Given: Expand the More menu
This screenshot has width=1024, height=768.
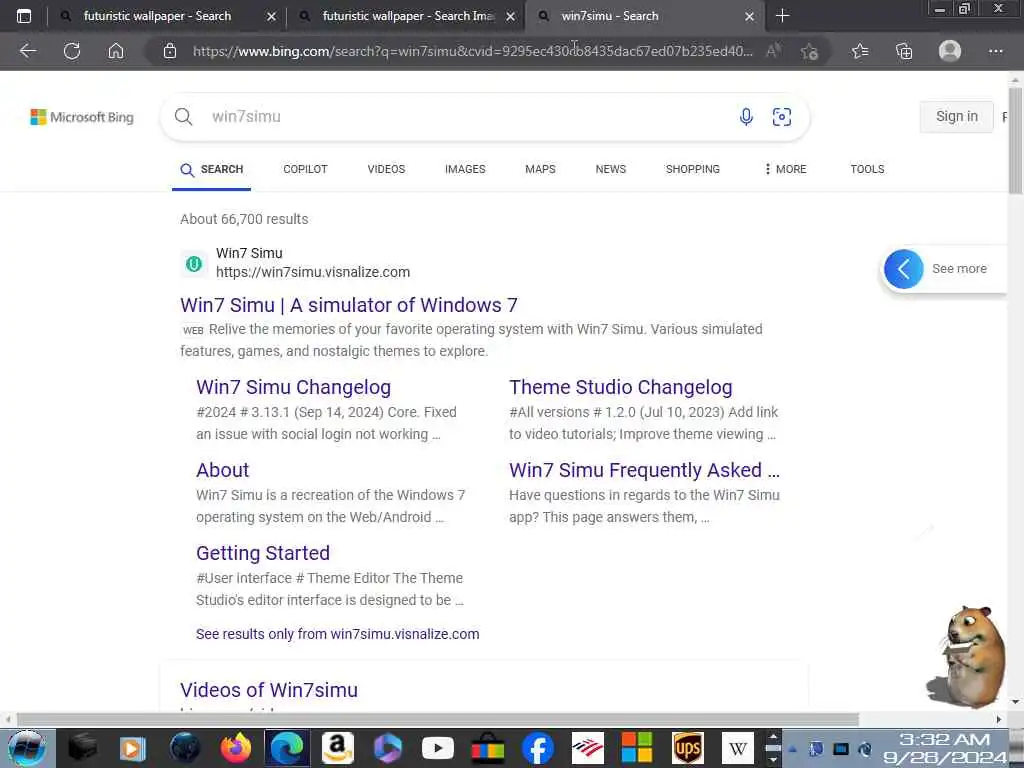Looking at the screenshot, I should tap(786, 169).
